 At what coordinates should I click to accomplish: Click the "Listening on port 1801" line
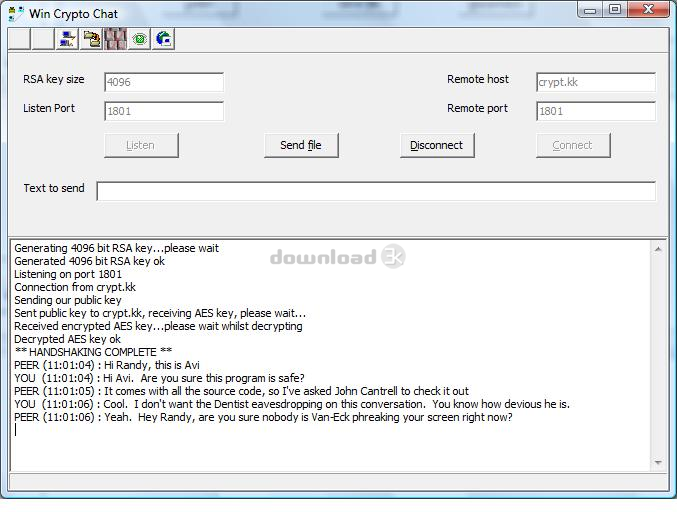pyautogui.click(x=68, y=274)
